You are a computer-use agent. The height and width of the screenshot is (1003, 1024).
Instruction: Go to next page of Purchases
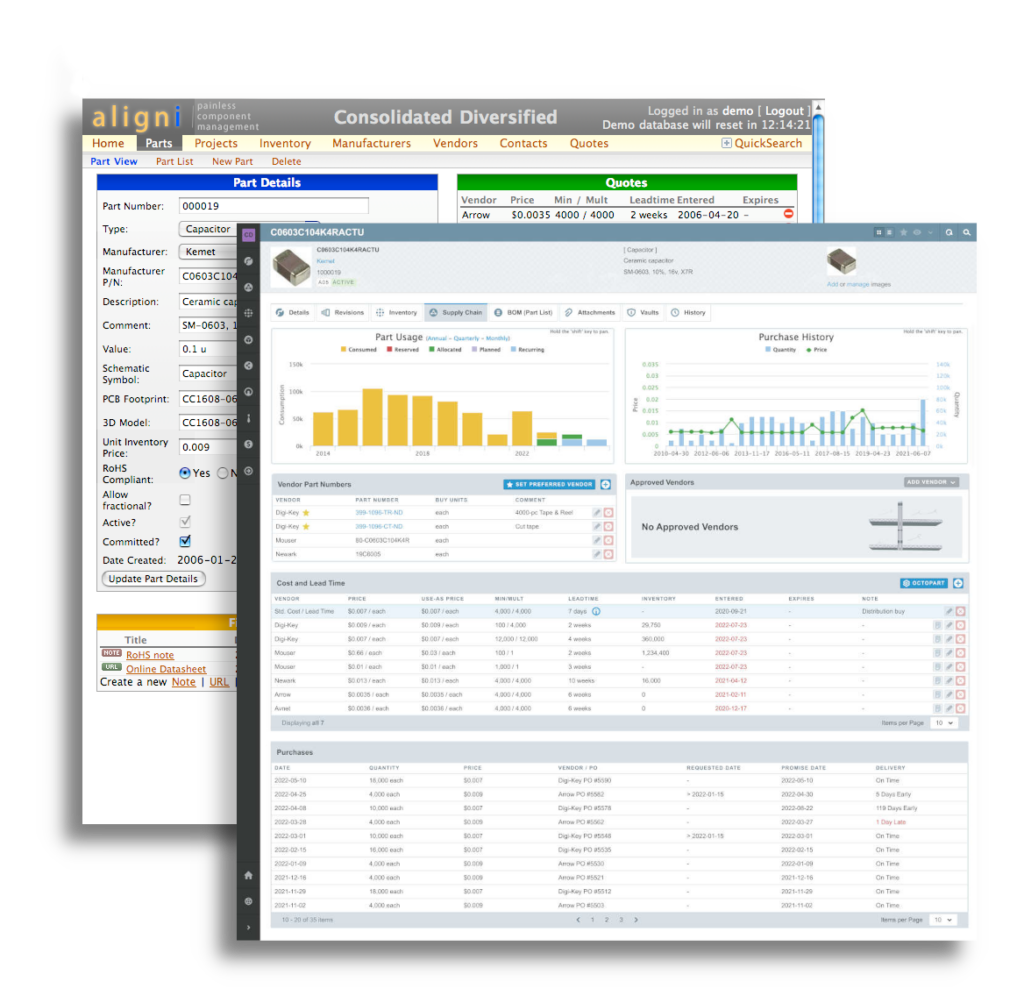click(x=636, y=920)
